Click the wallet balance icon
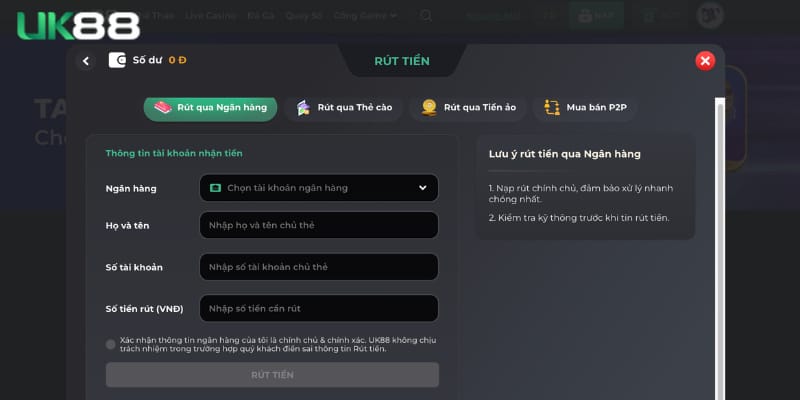Viewport: 800px width, 400px height. [x=117, y=60]
